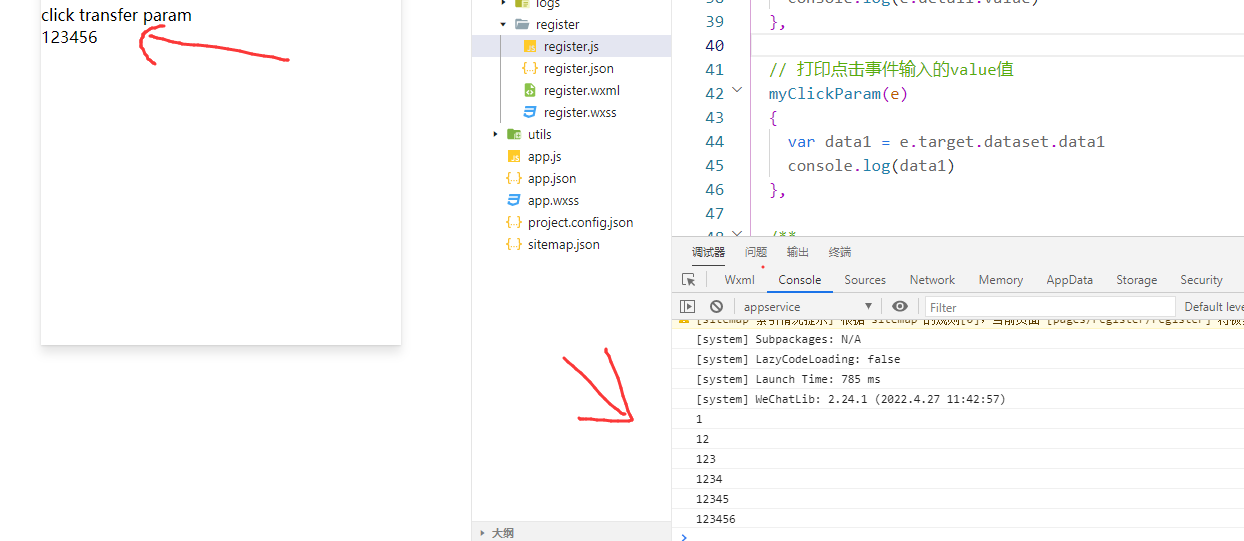Toggle the console sidebar panel icon
Image resolution: width=1244 pixels, height=541 pixels.
pyautogui.click(x=688, y=307)
